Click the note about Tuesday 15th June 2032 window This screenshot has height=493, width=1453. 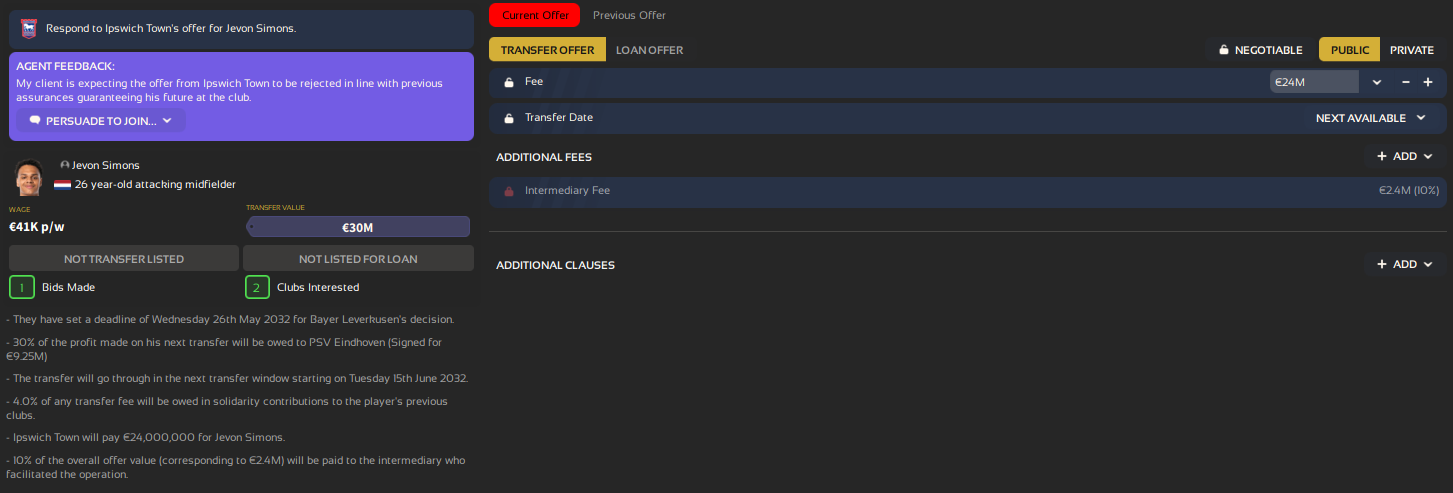(236, 378)
